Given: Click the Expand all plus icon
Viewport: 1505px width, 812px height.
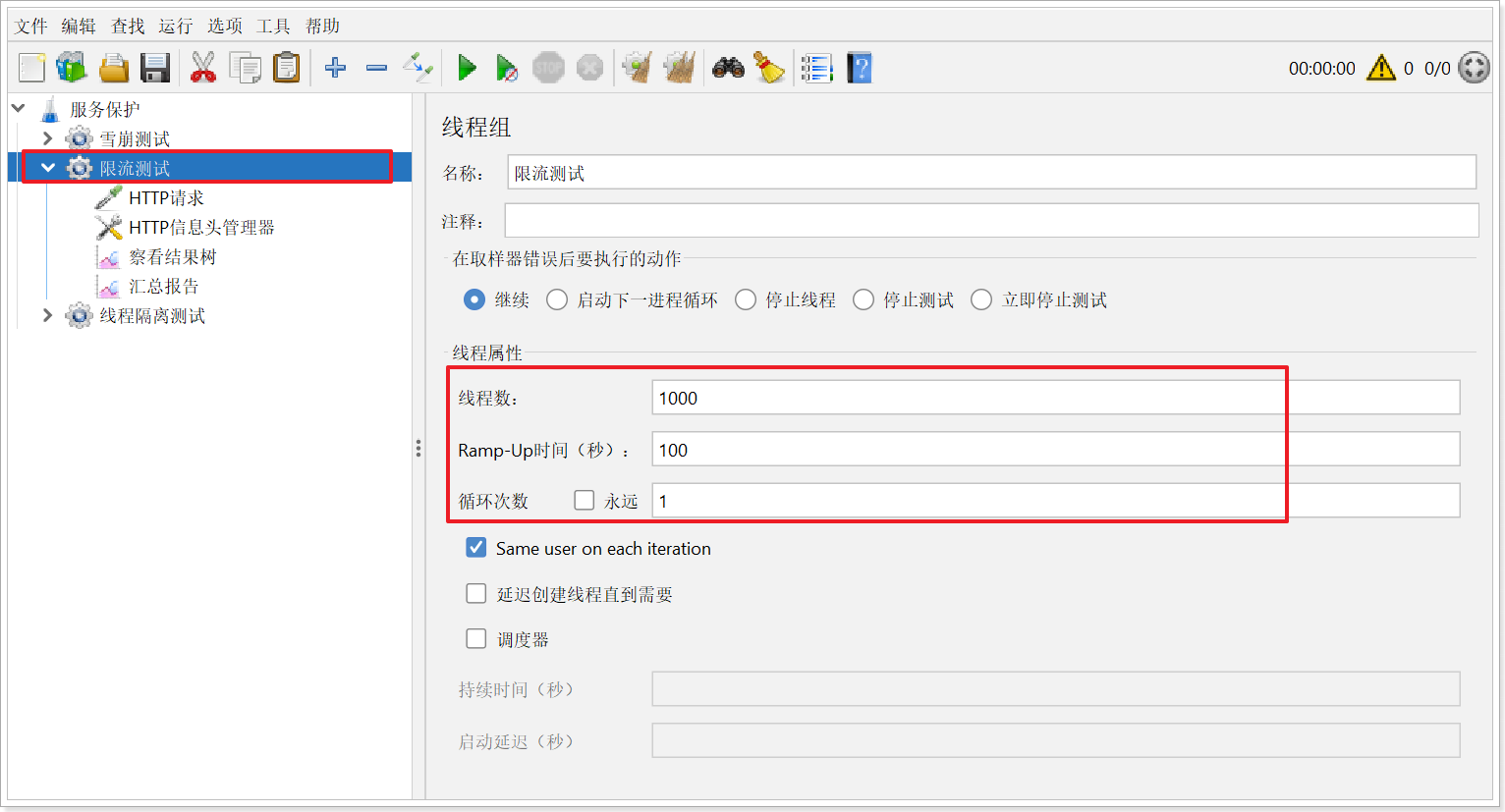Looking at the screenshot, I should tap(335, 68).
